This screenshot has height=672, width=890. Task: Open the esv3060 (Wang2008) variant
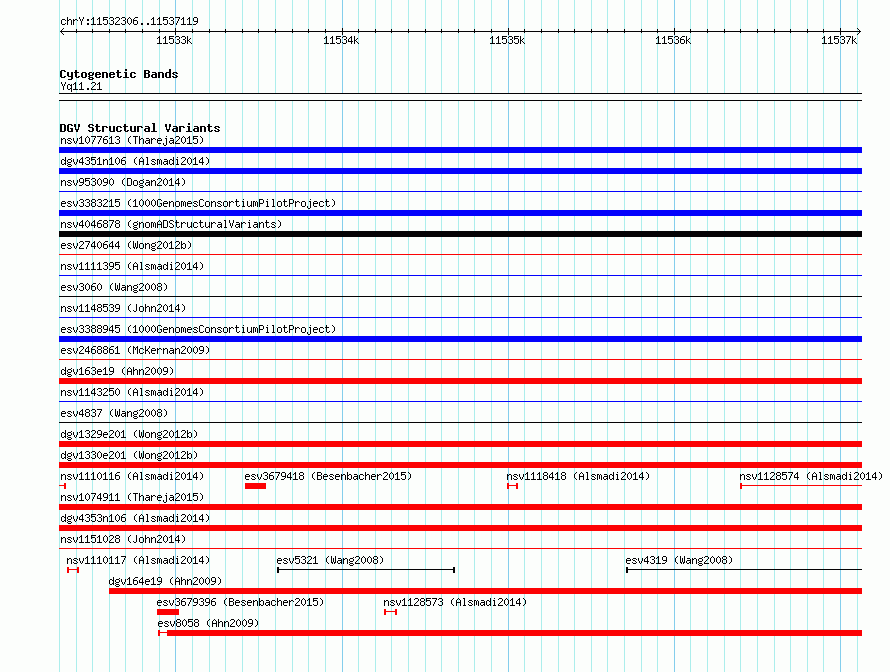114,287
